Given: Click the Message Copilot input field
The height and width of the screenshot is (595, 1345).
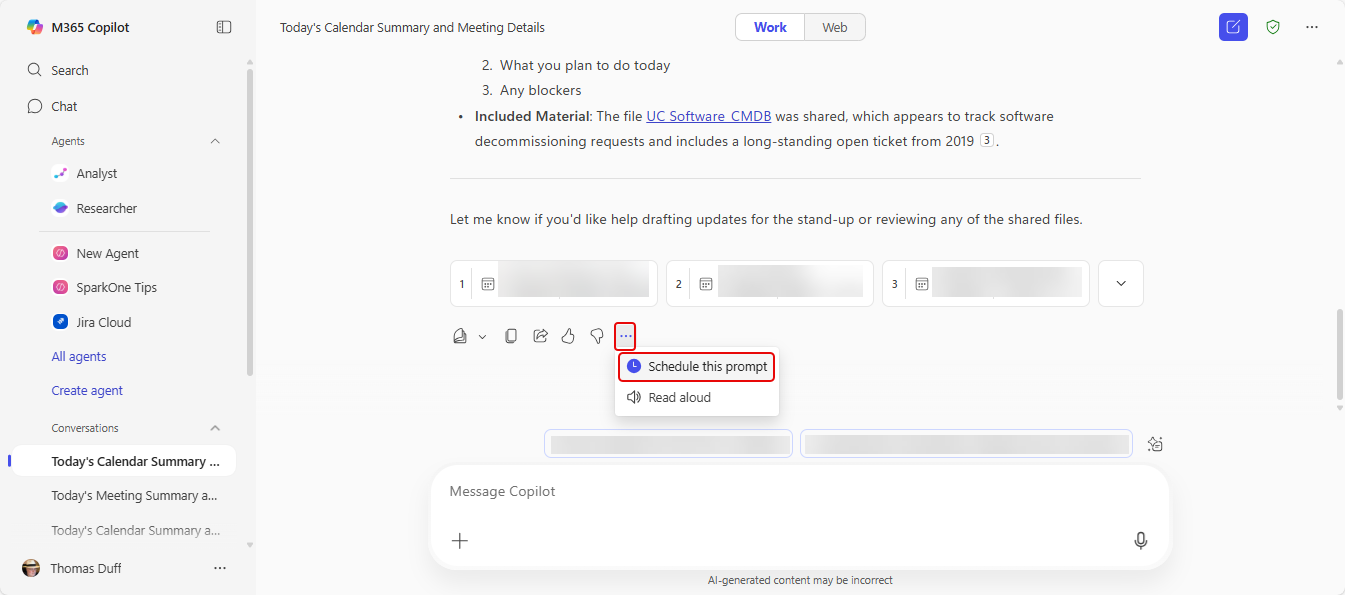Looking at the screenshot, I should click(780, 492).
